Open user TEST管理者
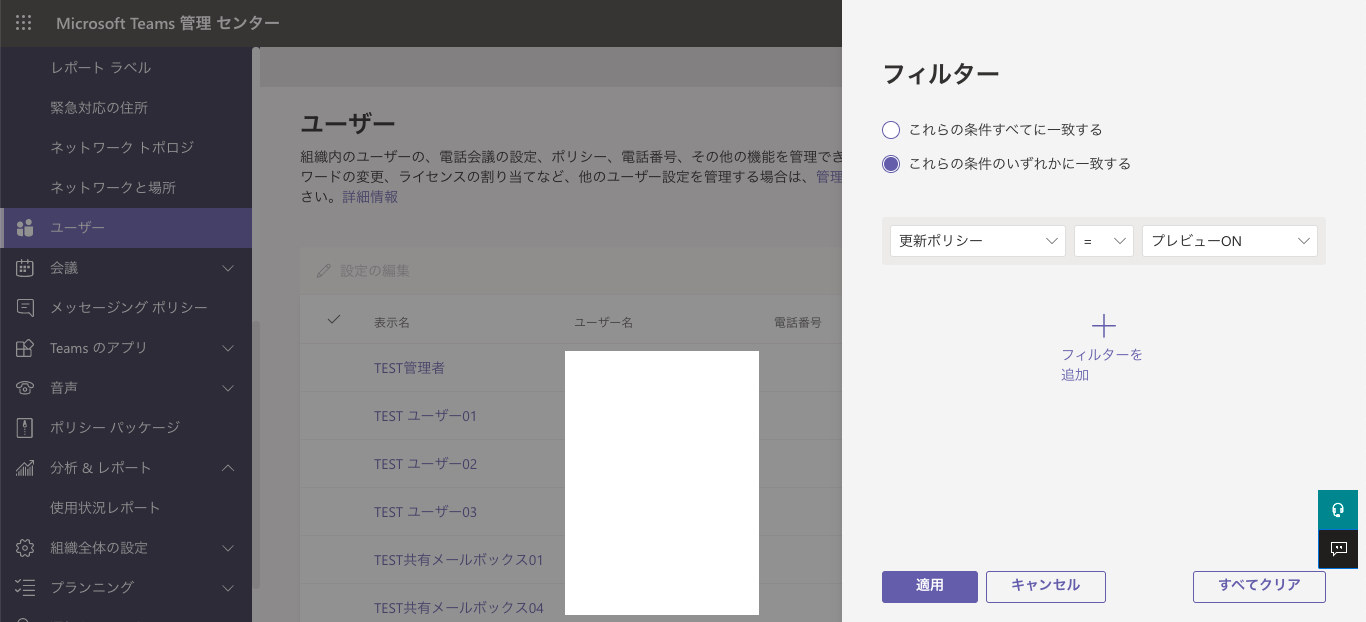Image resolution: width=1366 pixels, height=622 pixels. pos(409,368)
